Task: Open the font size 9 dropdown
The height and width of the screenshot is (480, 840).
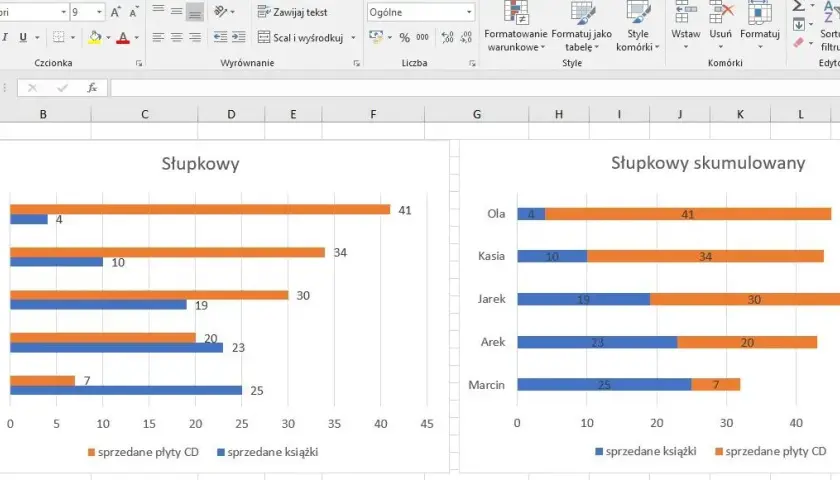Action: [99, 12]
